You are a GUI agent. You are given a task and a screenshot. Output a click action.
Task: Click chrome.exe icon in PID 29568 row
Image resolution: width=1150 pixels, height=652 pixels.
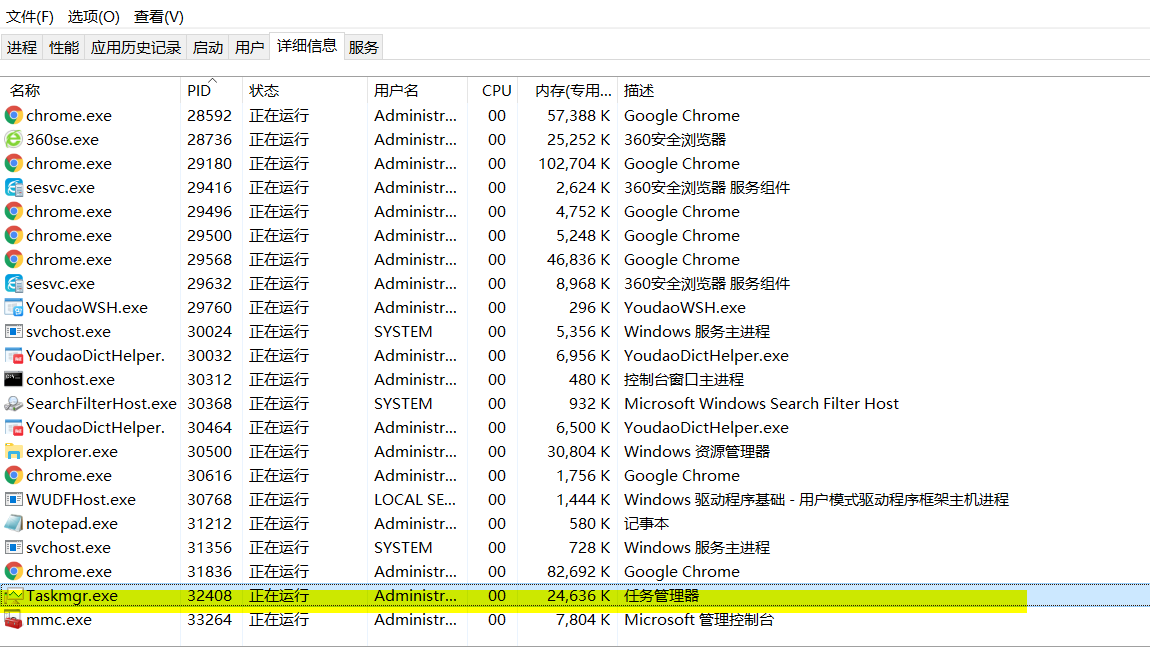point(13,260)
